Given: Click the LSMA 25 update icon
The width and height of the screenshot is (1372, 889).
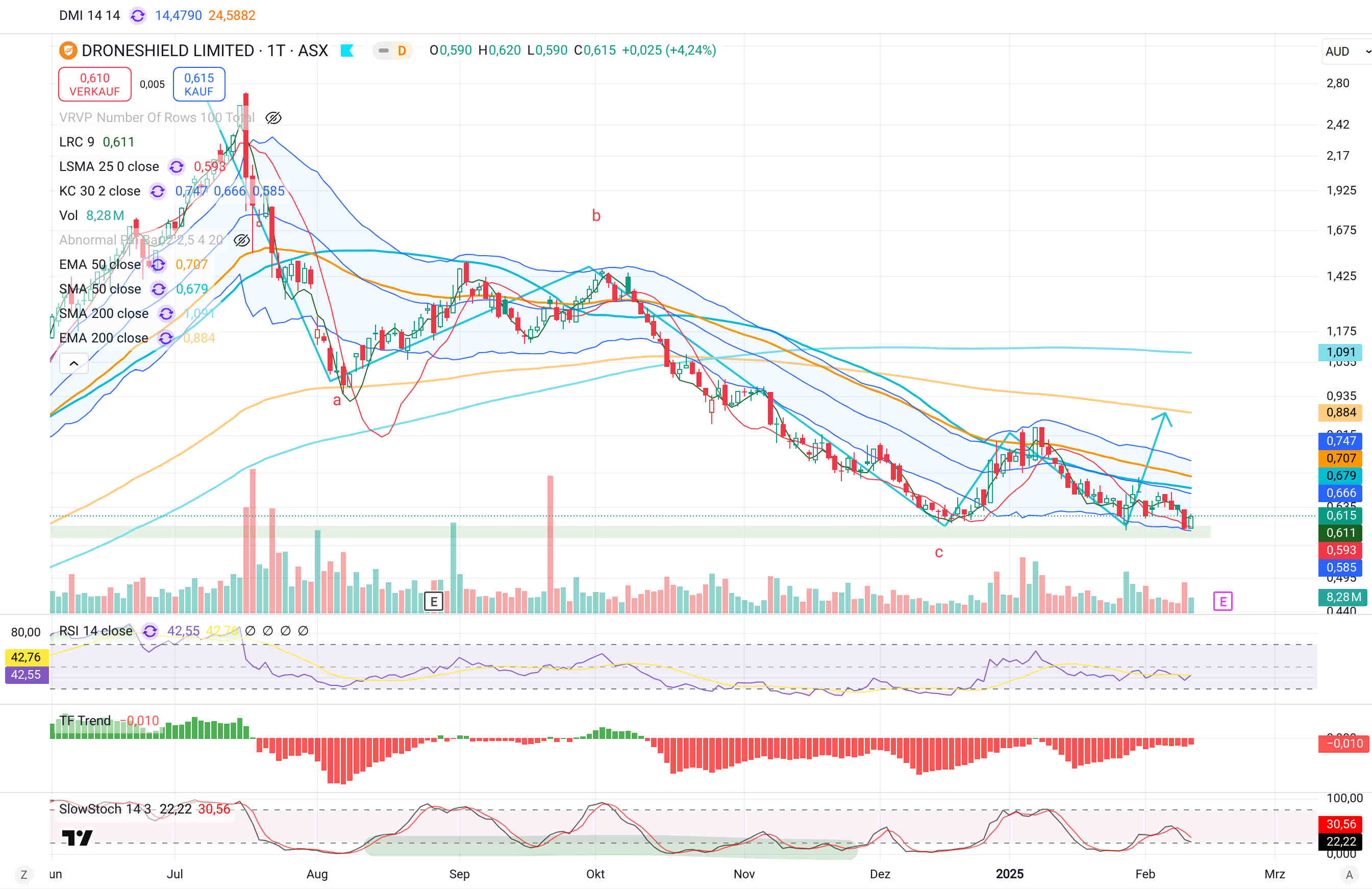Looking at the screenshot, I should click(177, 166).
